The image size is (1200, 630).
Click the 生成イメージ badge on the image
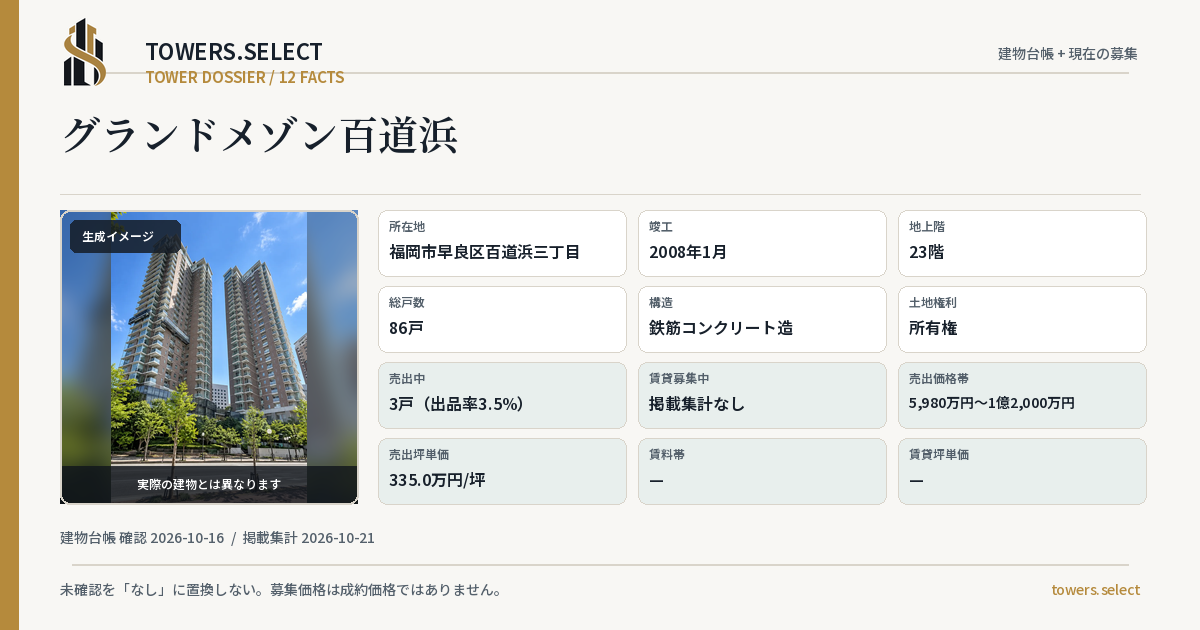point(125,237)
